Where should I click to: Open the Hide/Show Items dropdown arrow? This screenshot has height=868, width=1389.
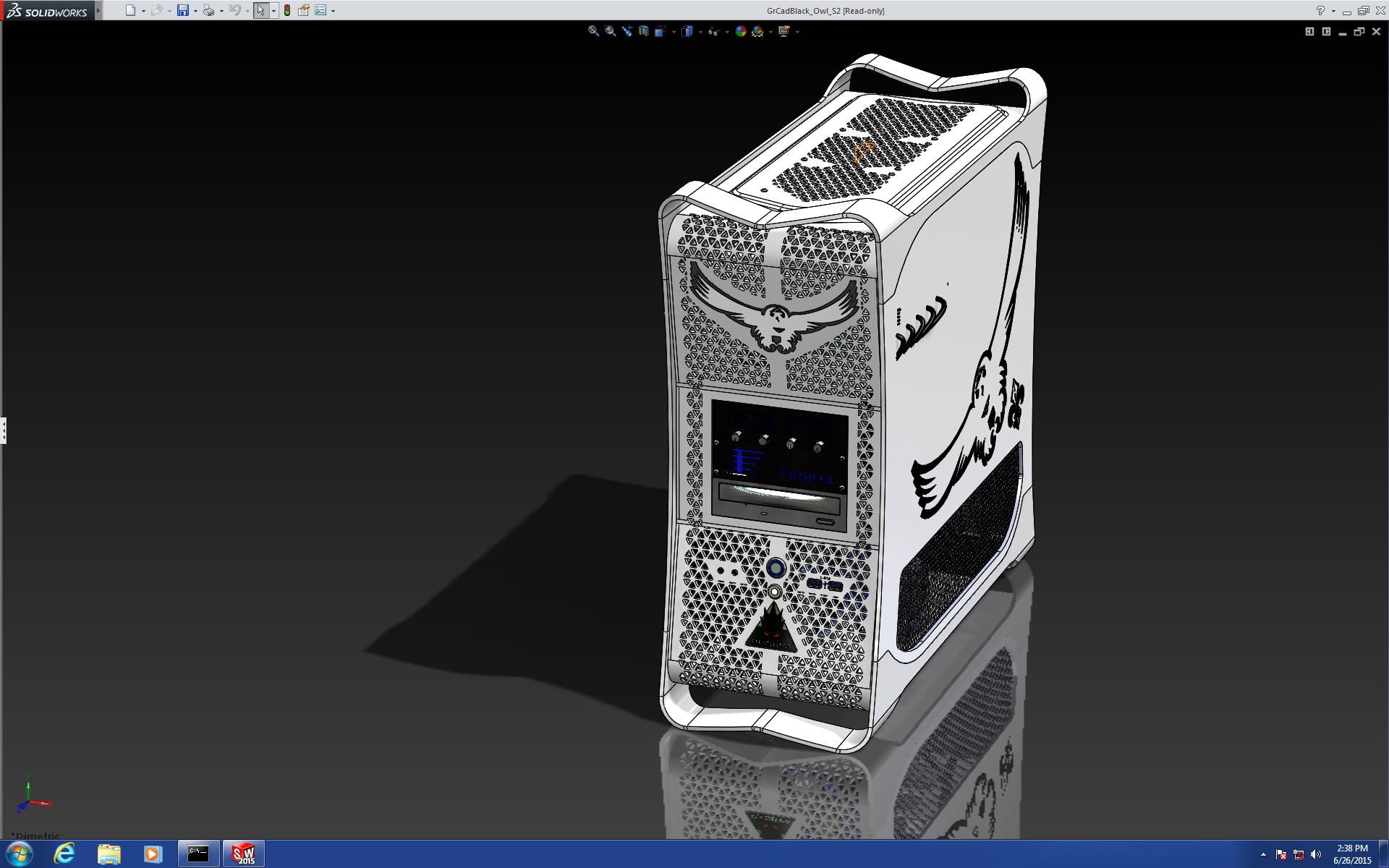tap(727, 32)
